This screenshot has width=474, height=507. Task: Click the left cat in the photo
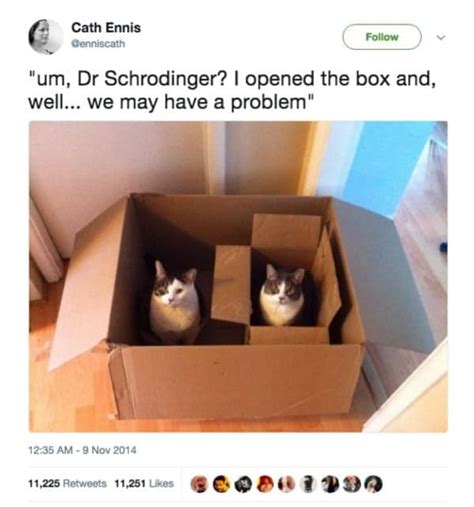click(x=174, y=302)
